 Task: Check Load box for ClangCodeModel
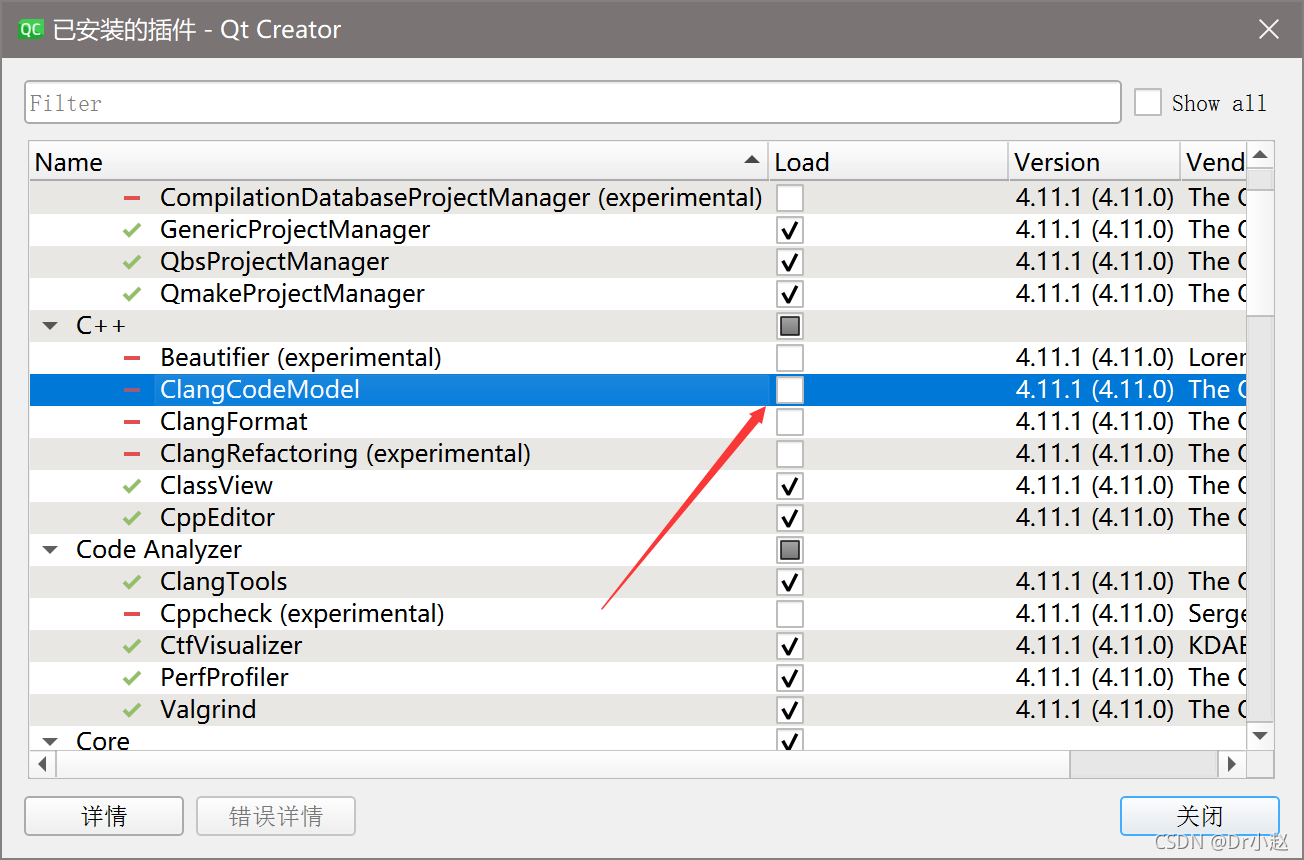click(790, 390)
